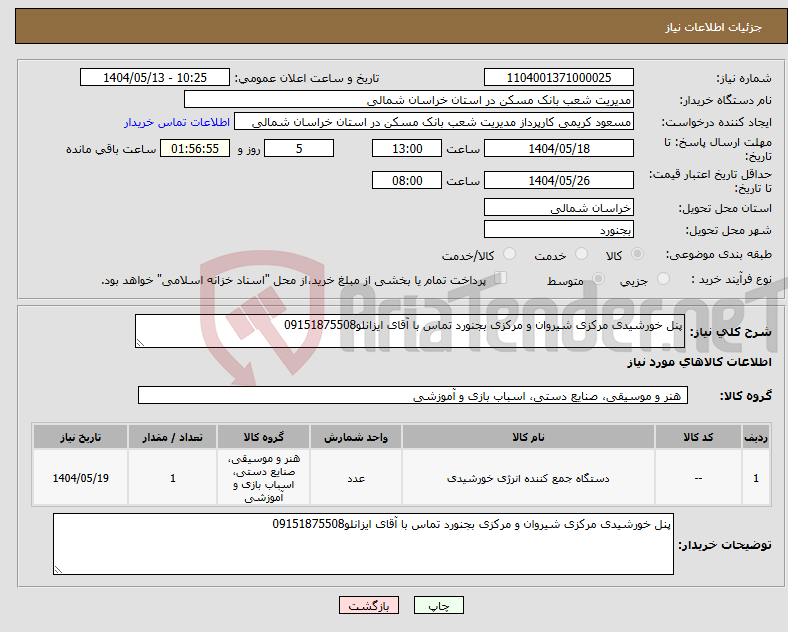
Task: Click the نام کالا column header
Action: pos(528,437)
